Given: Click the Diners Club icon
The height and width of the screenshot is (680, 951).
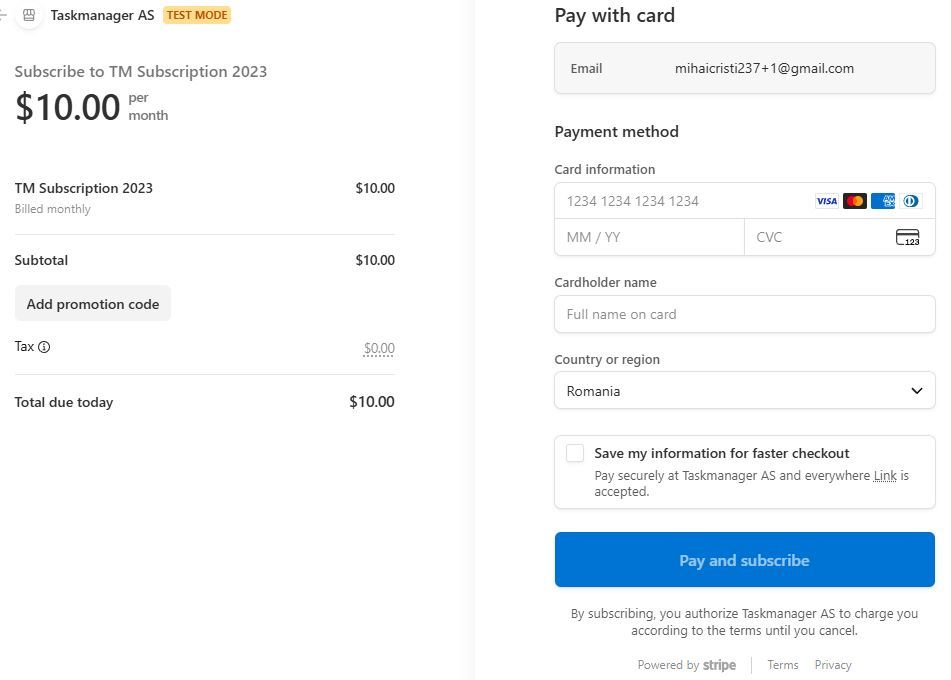Looking at the screenshot, I should tap(910, 201).
